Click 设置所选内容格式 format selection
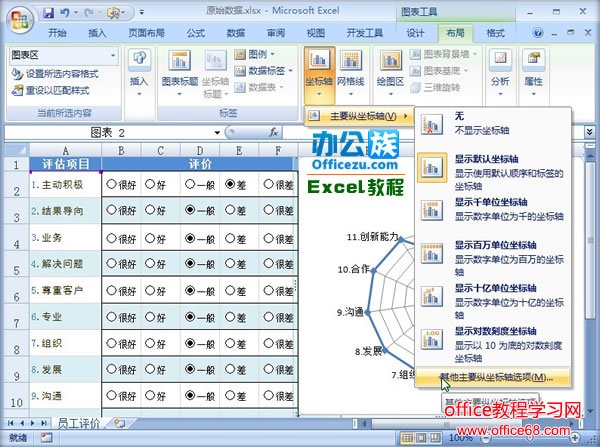Screen dimensions: 600x447 pyautogui.click(x=55, y=73)
